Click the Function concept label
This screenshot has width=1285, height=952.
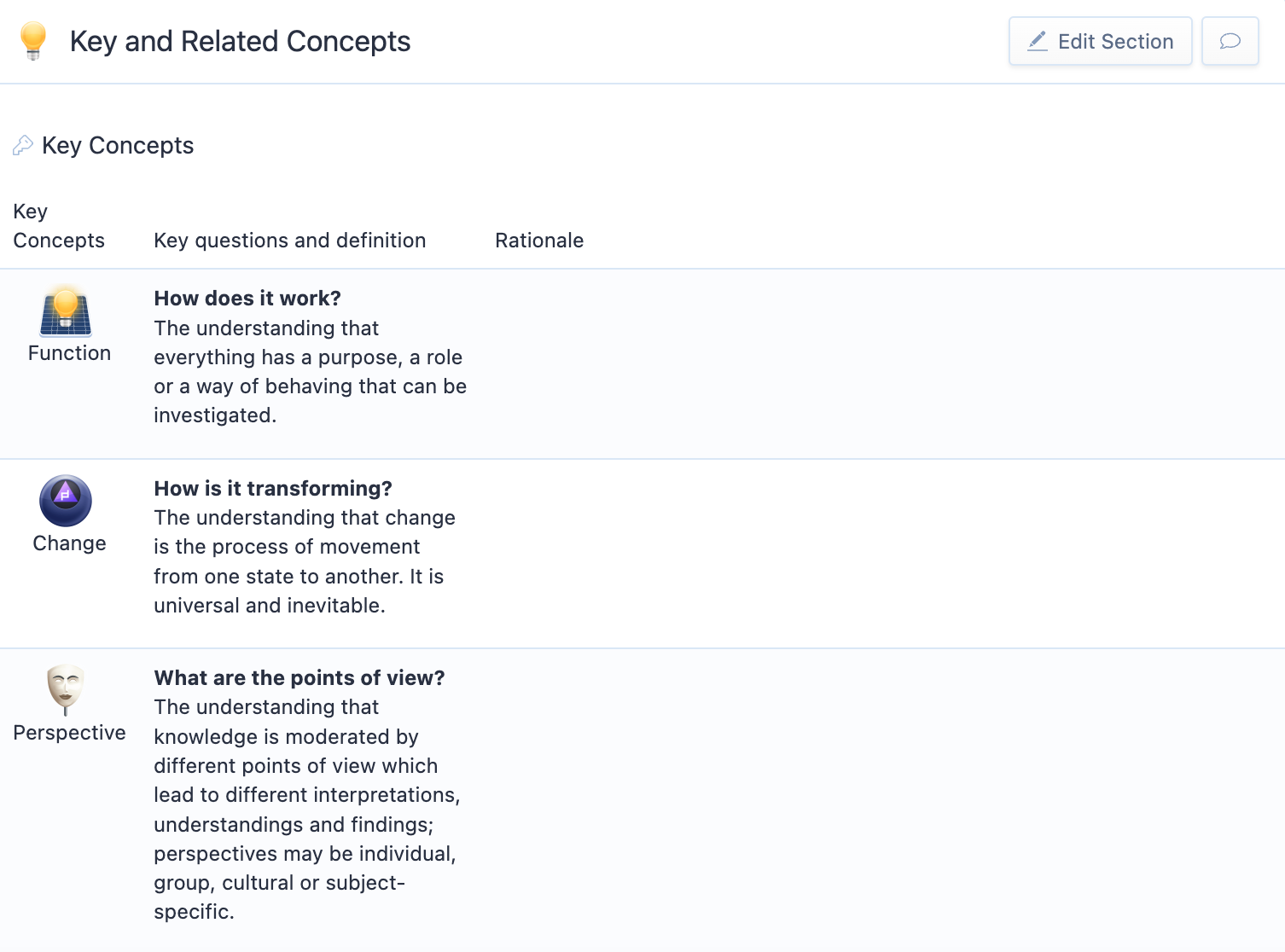click(69, 353)
